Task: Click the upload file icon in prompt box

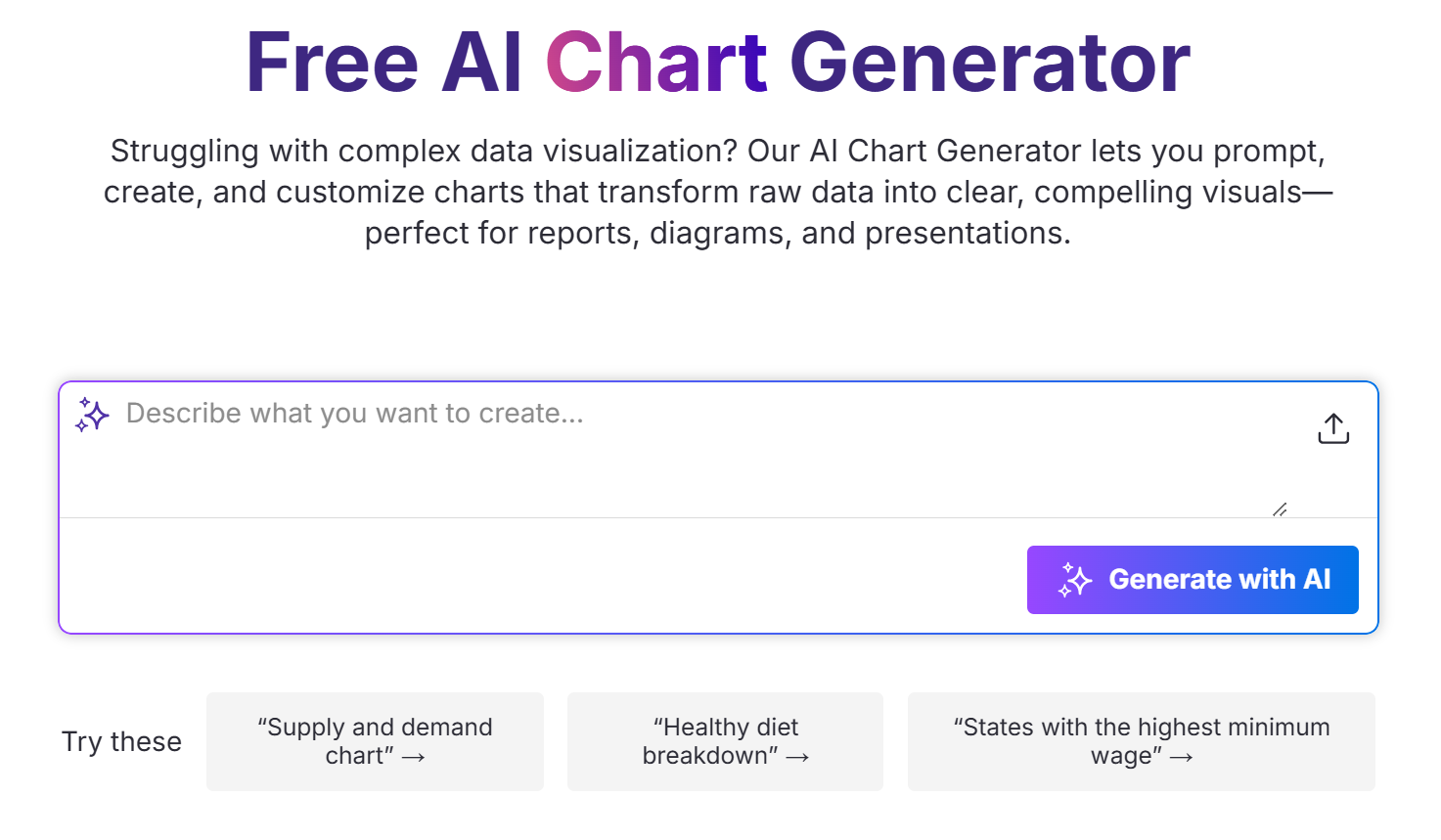Action: coord(1332,428)
